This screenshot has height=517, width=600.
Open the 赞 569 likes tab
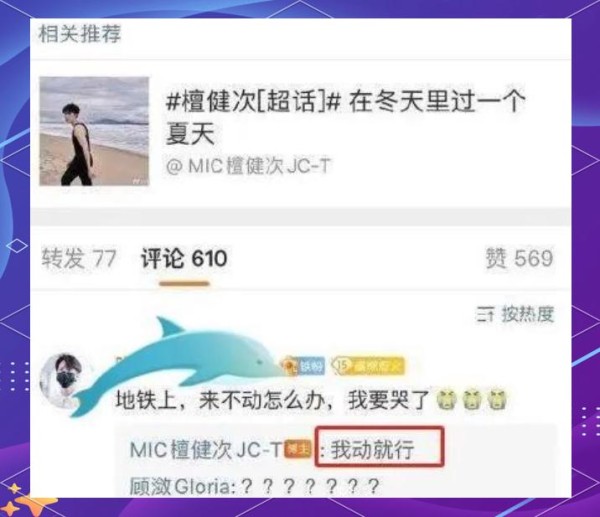click(519, 258)
